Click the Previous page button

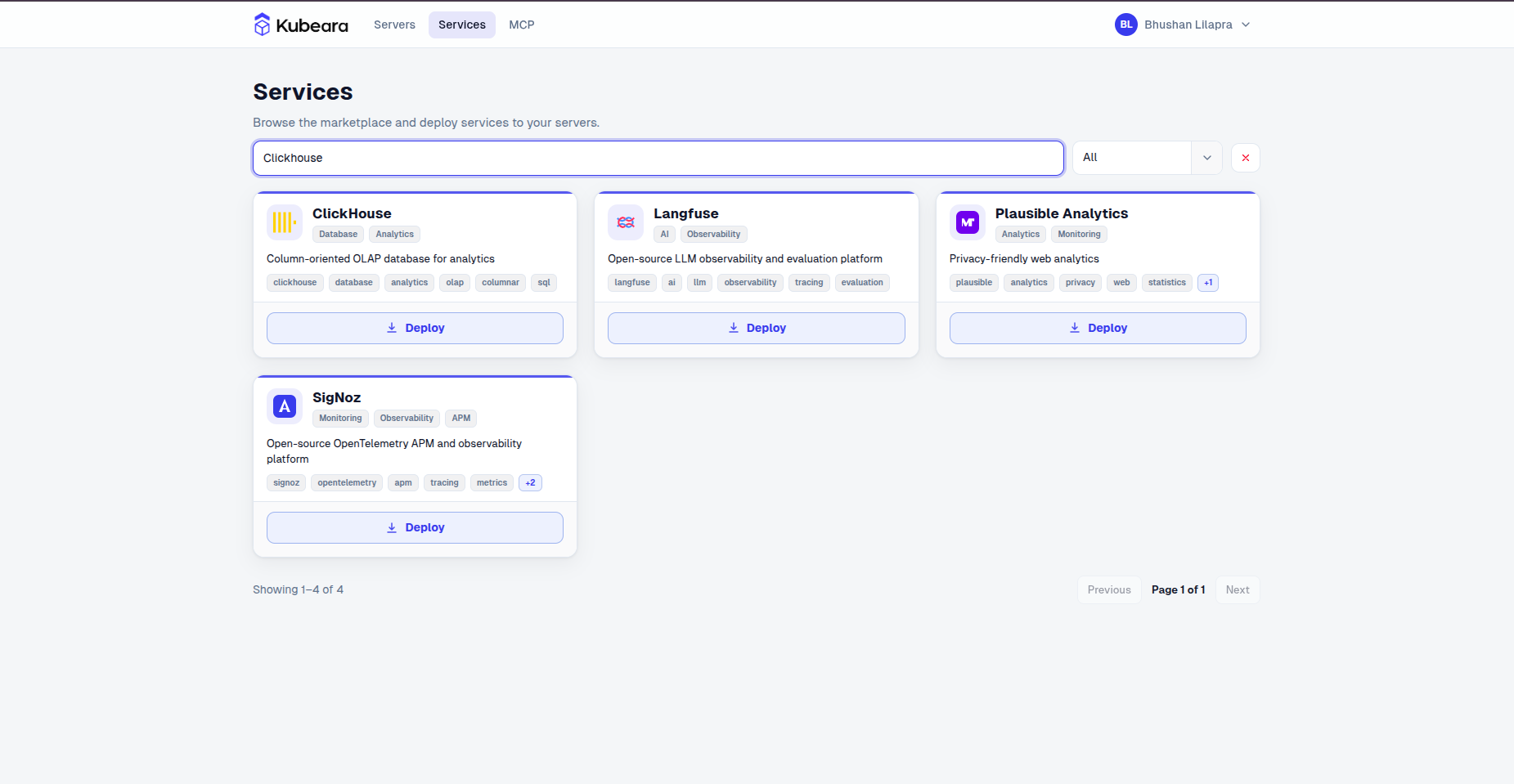click(x=1109, y=589)
